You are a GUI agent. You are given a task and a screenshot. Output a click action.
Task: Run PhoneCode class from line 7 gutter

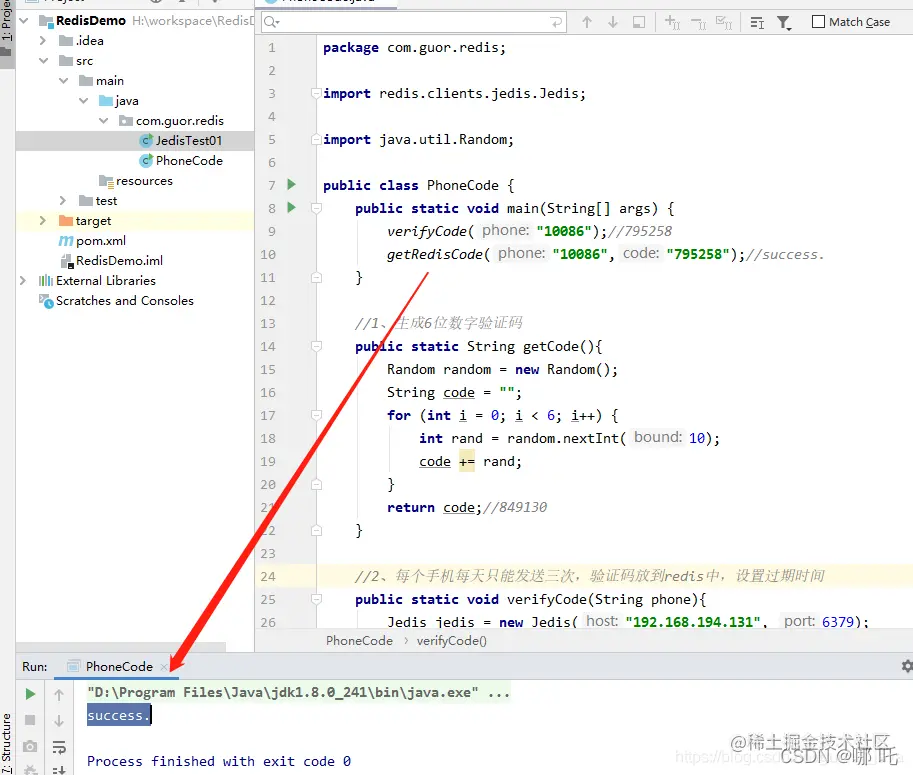coord(292,185)
